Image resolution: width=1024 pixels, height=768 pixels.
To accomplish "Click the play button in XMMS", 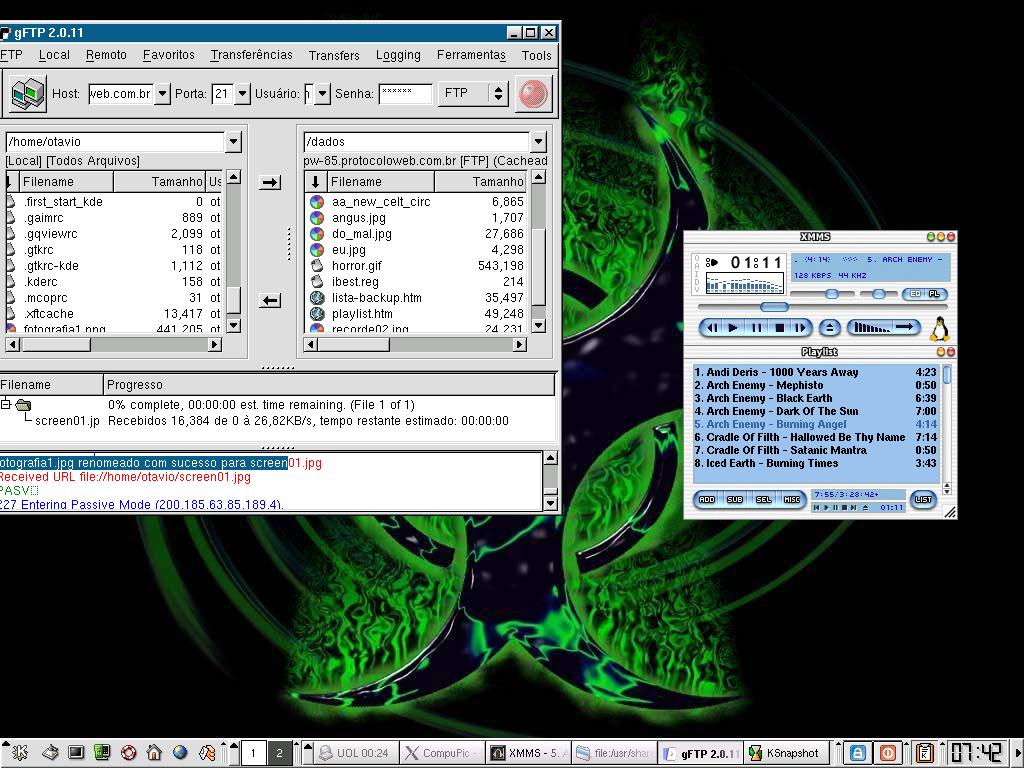I will pyautogui.click(x=734, y=328).
